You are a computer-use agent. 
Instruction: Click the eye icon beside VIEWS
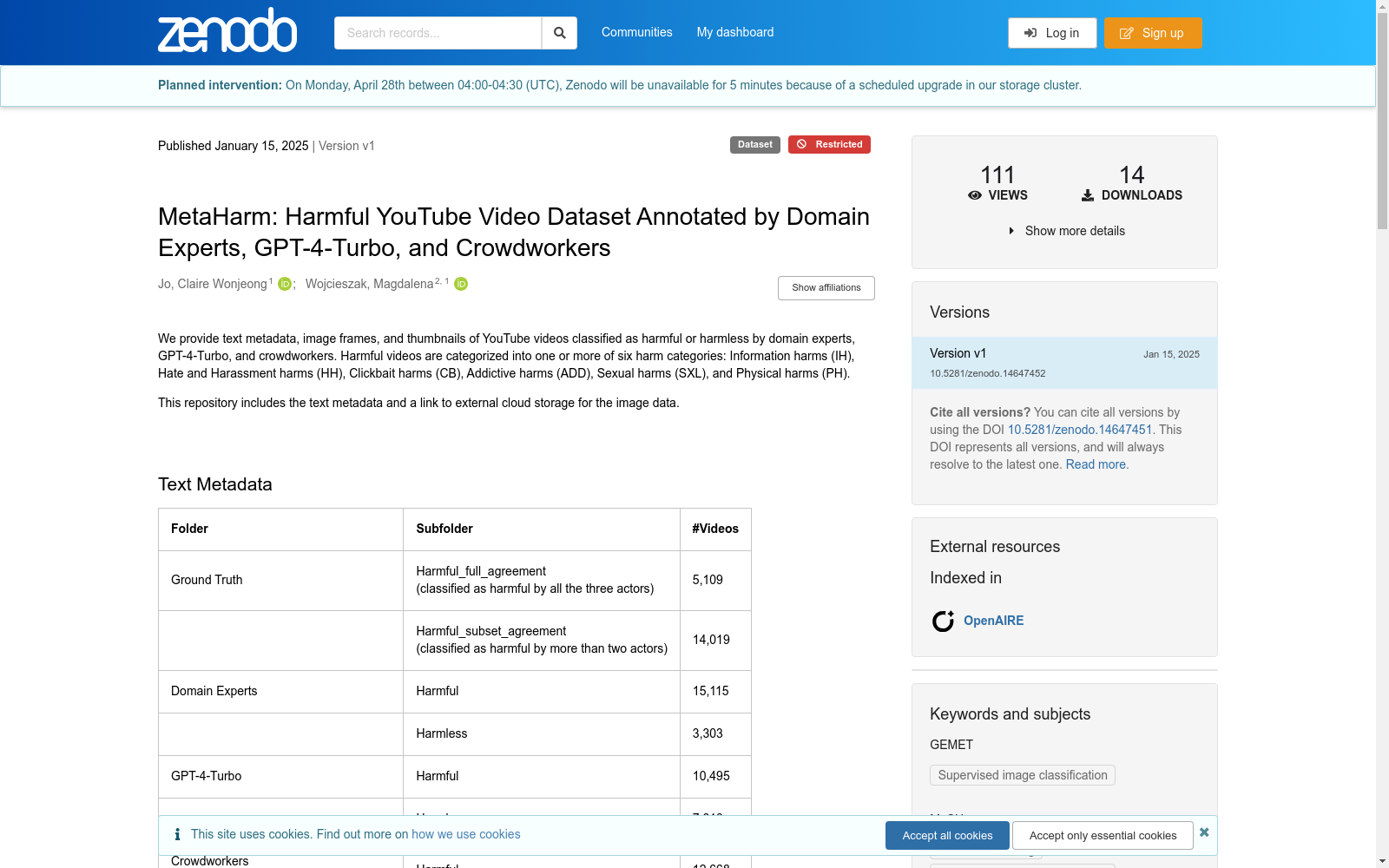tap(975, 195)
